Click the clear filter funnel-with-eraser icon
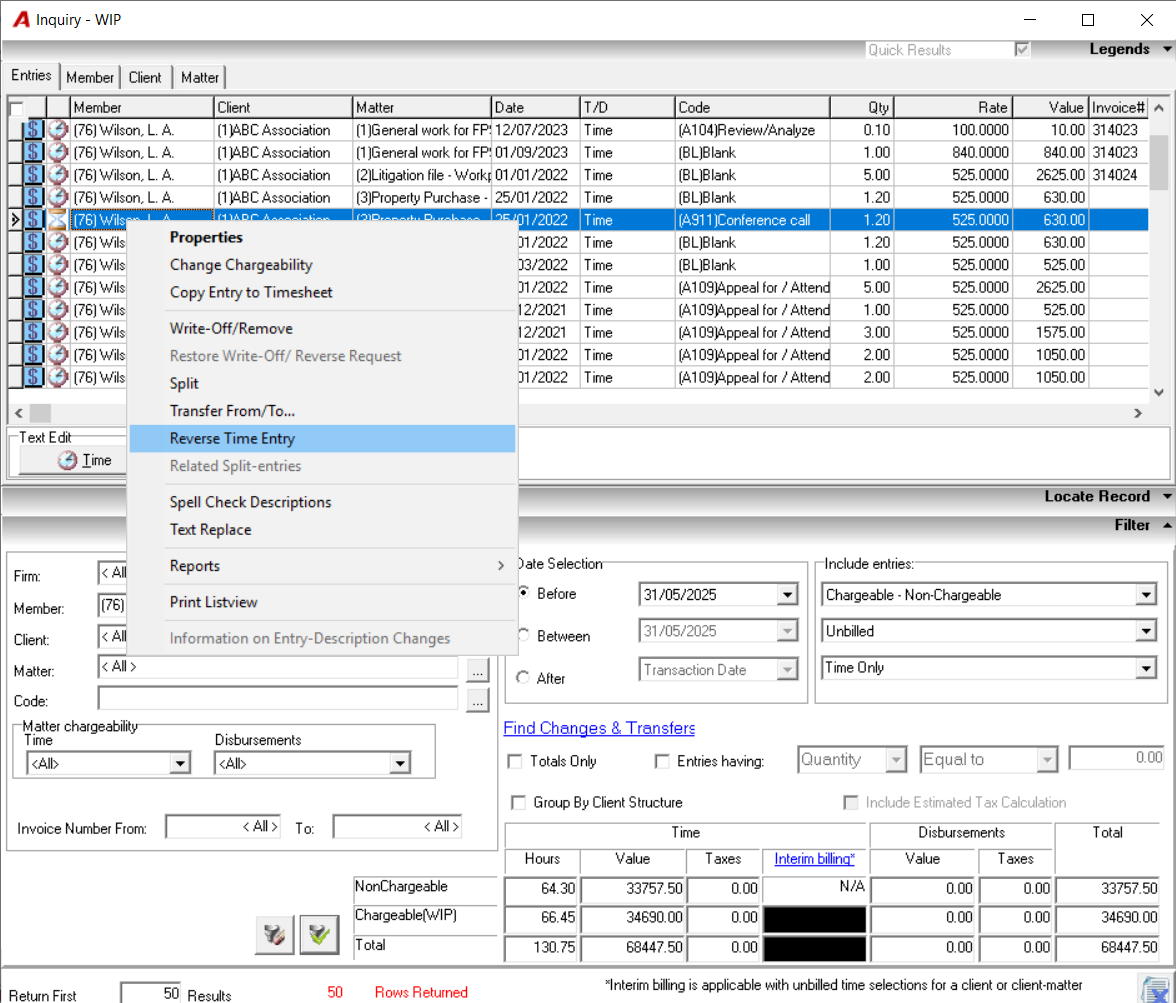This screenshot has height=1003, width=1176. pyautogui.click(x=274, y=935)
